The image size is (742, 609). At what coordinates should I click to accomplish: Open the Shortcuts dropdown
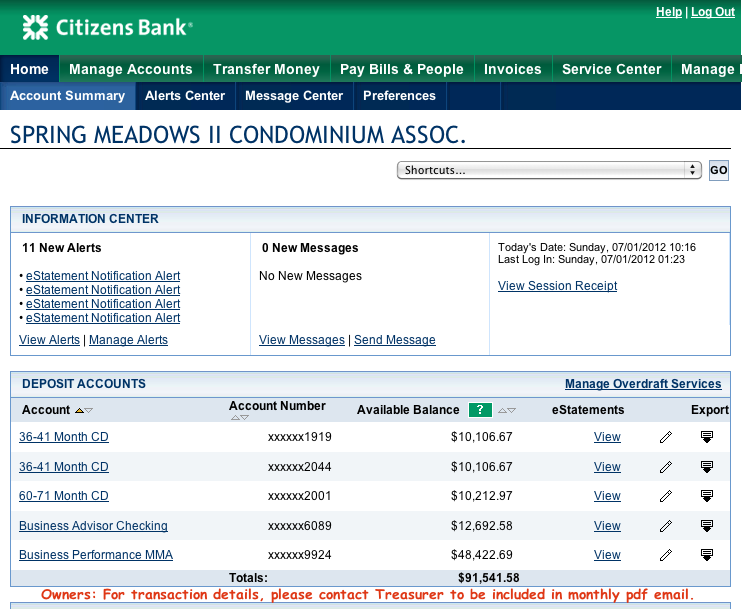(x=549, y=170)
